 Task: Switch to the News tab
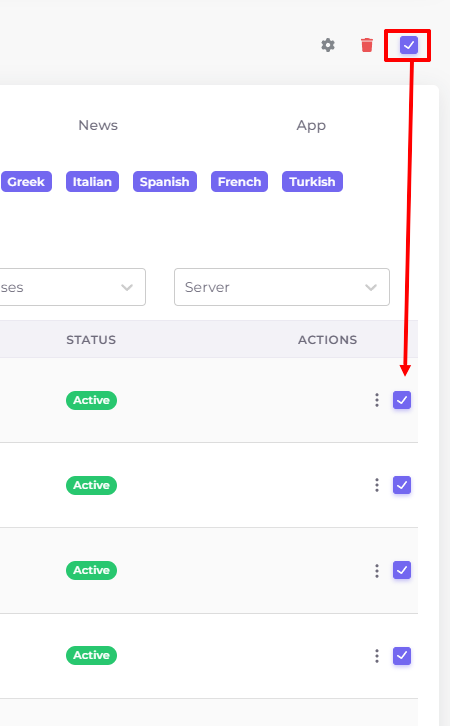[x=98, y=125]
